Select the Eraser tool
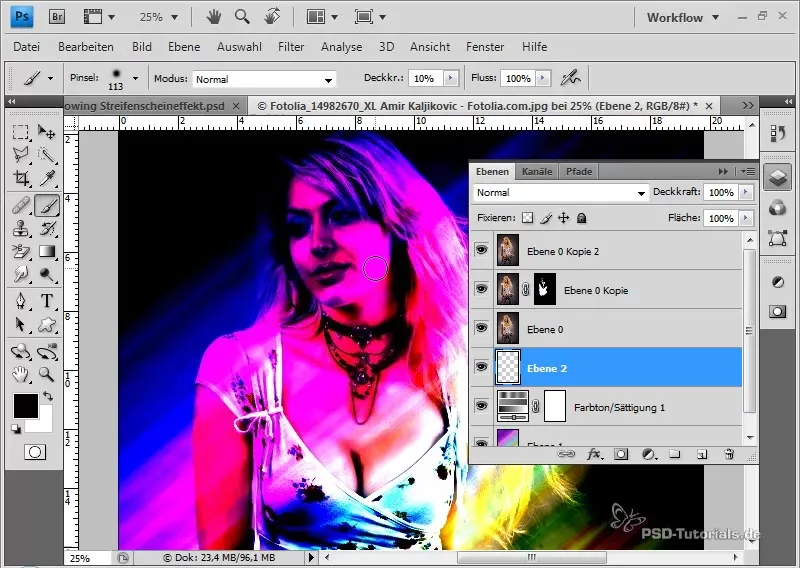Image resolution: width=800 pixels, height=568 pixels. (20, 252)
